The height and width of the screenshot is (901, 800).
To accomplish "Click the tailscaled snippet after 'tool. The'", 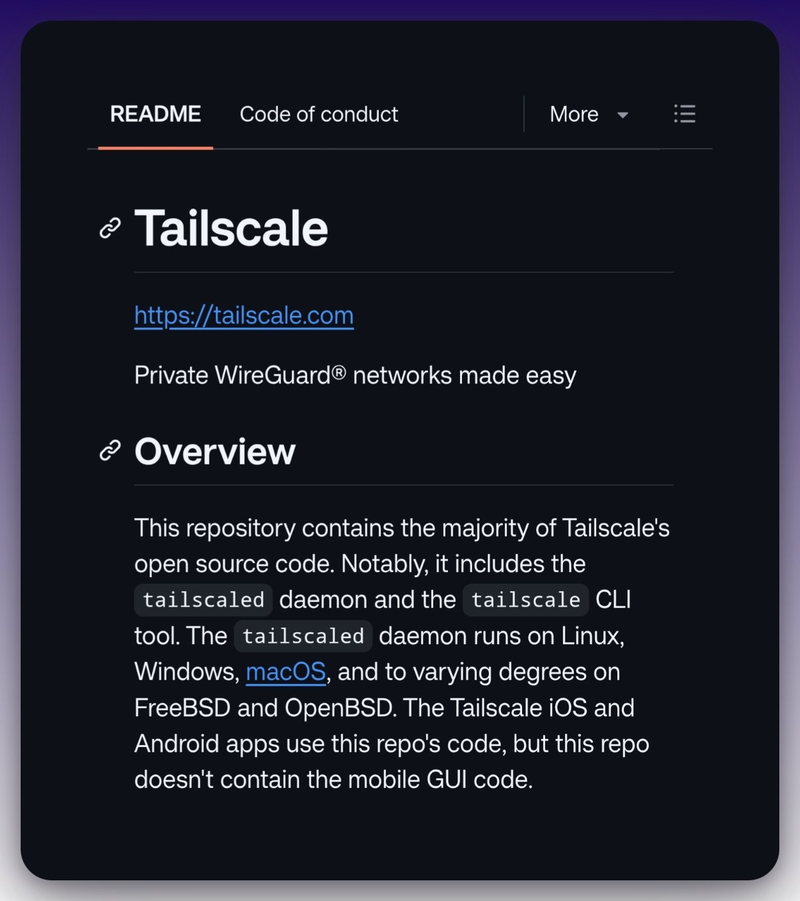I will click(x=303, y=636).
